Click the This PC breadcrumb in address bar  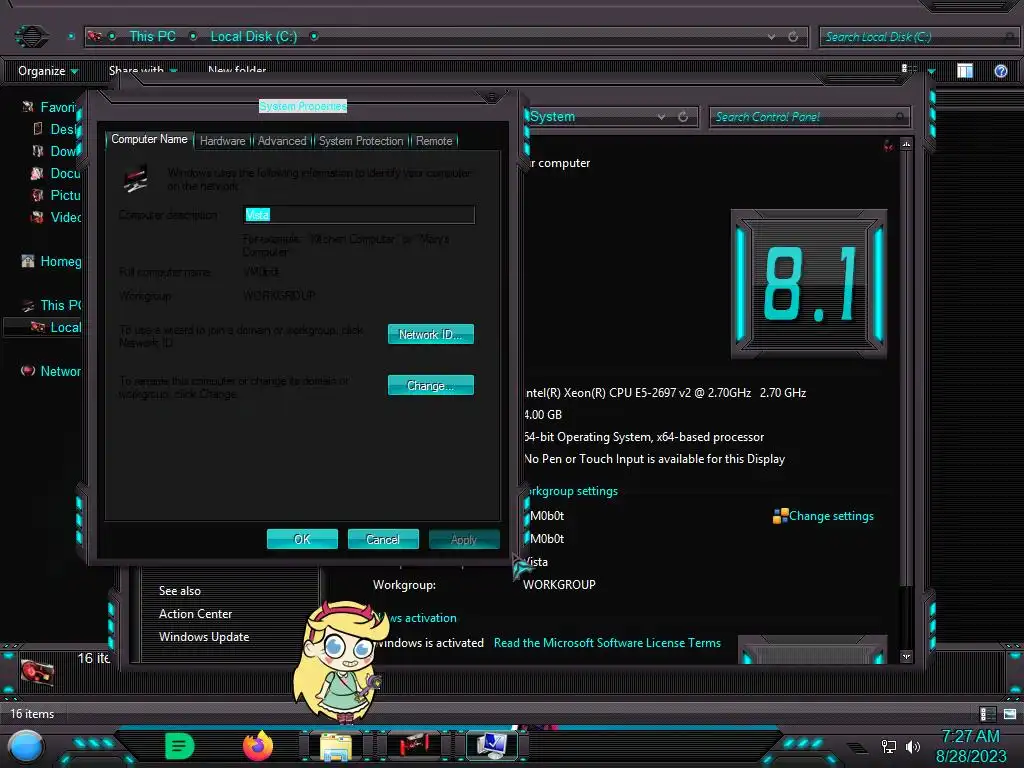pos(152,37)
